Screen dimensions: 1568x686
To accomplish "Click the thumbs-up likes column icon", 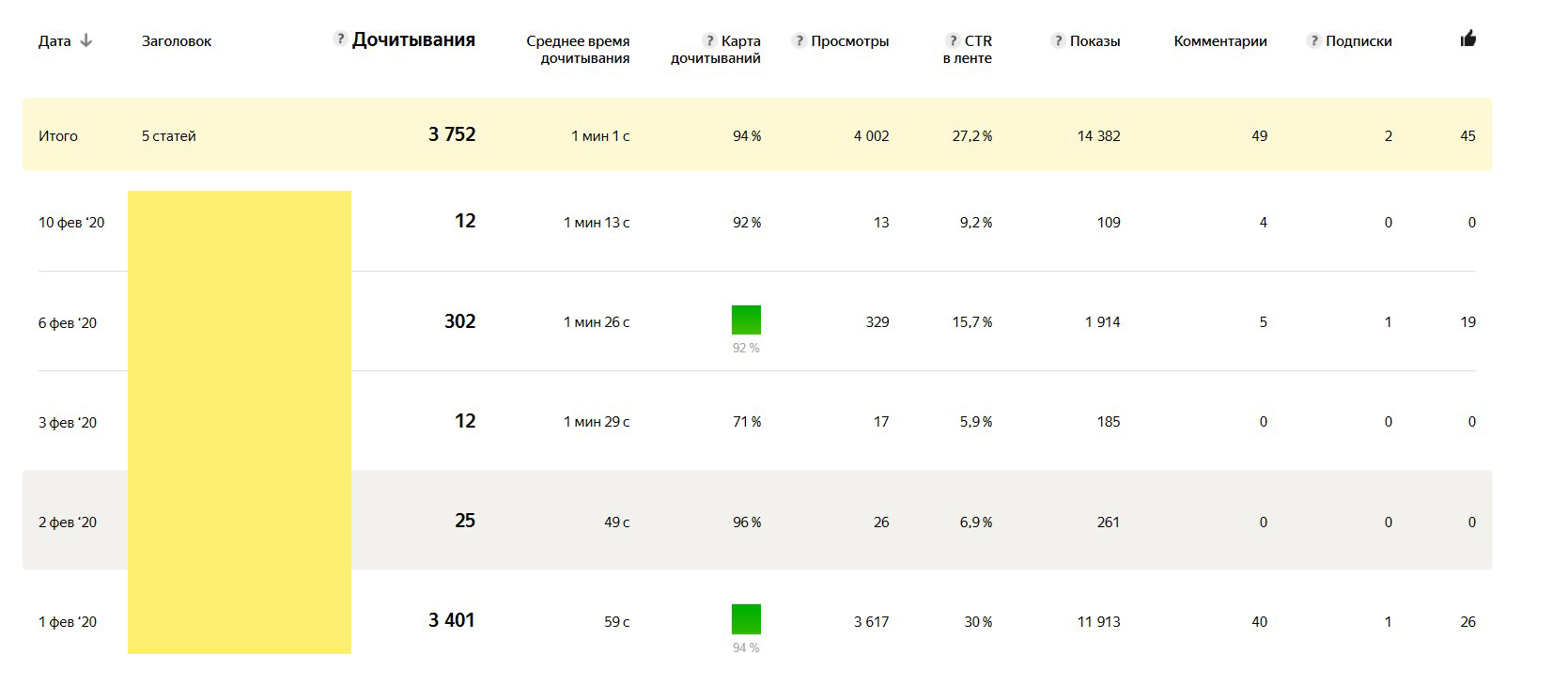I will [1467, 39].
